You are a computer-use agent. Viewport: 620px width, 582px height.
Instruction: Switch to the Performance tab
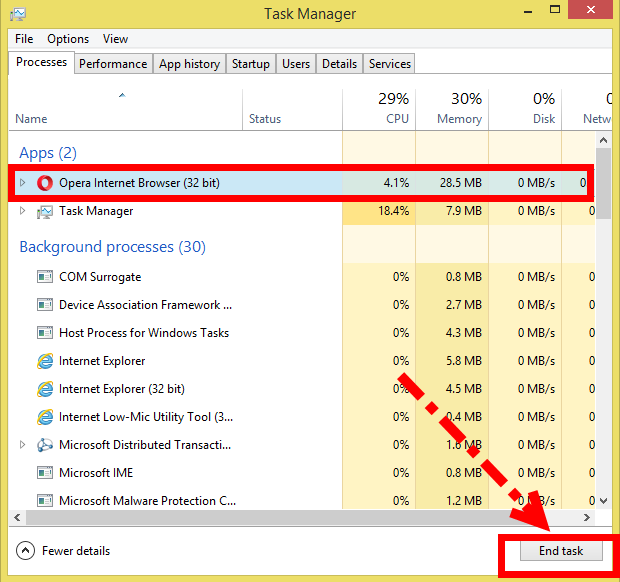pyautogui.click(x=113, y=64)
